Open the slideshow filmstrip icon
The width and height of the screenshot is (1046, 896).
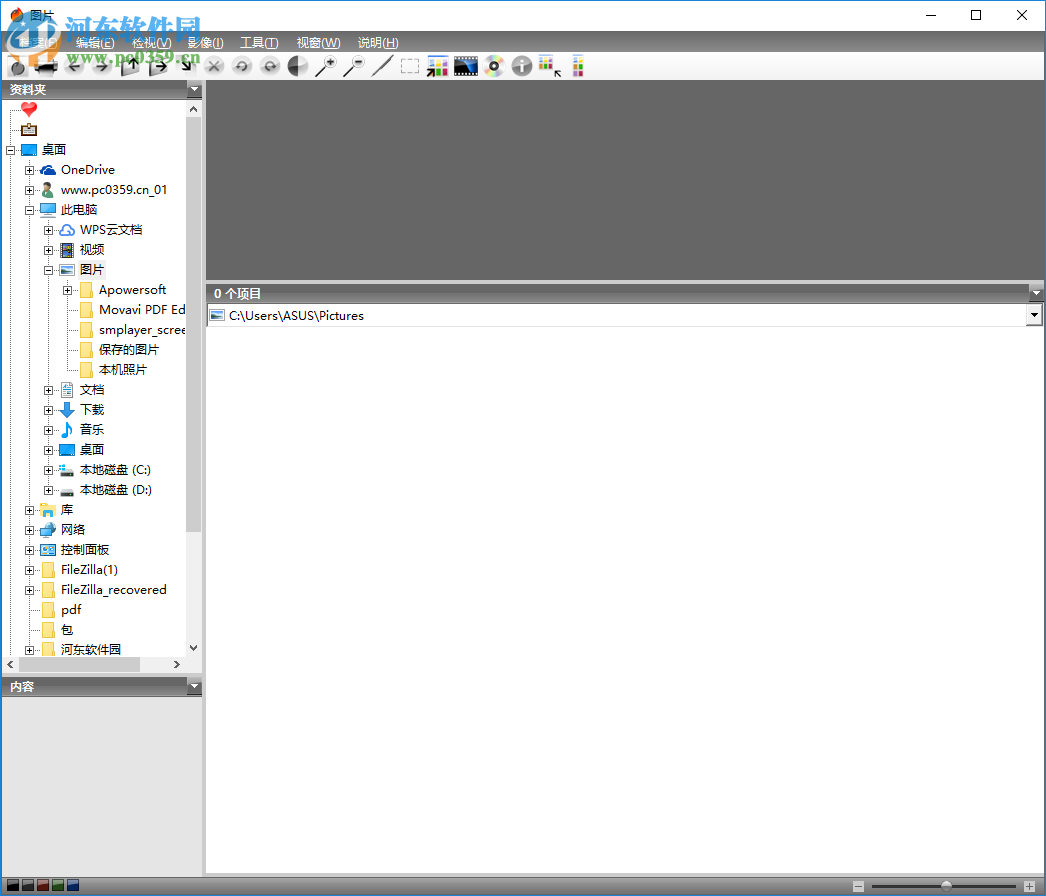click(466, 67)
